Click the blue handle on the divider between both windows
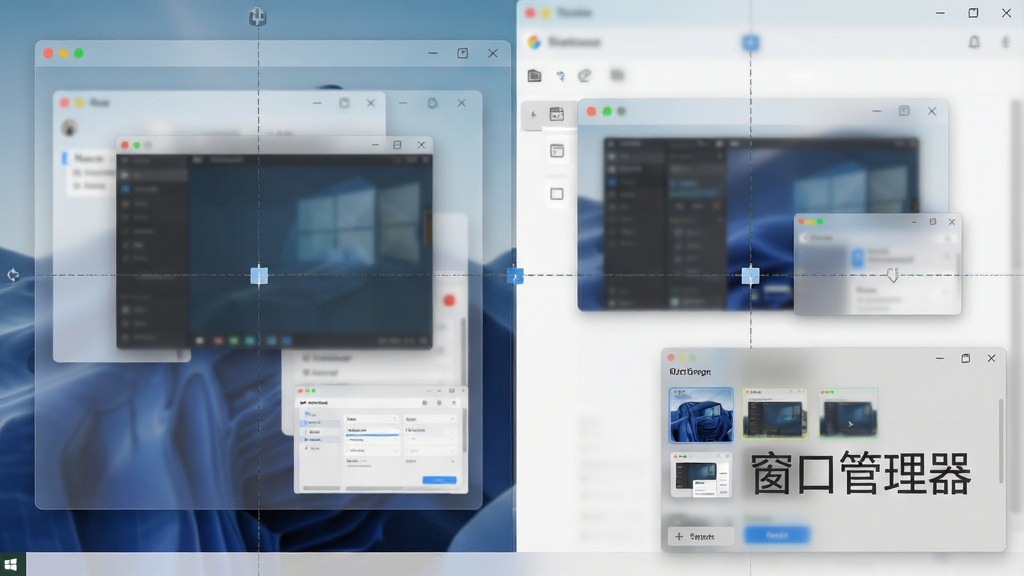This screenshot has height=576, width=1024. [x=515, y=276]
